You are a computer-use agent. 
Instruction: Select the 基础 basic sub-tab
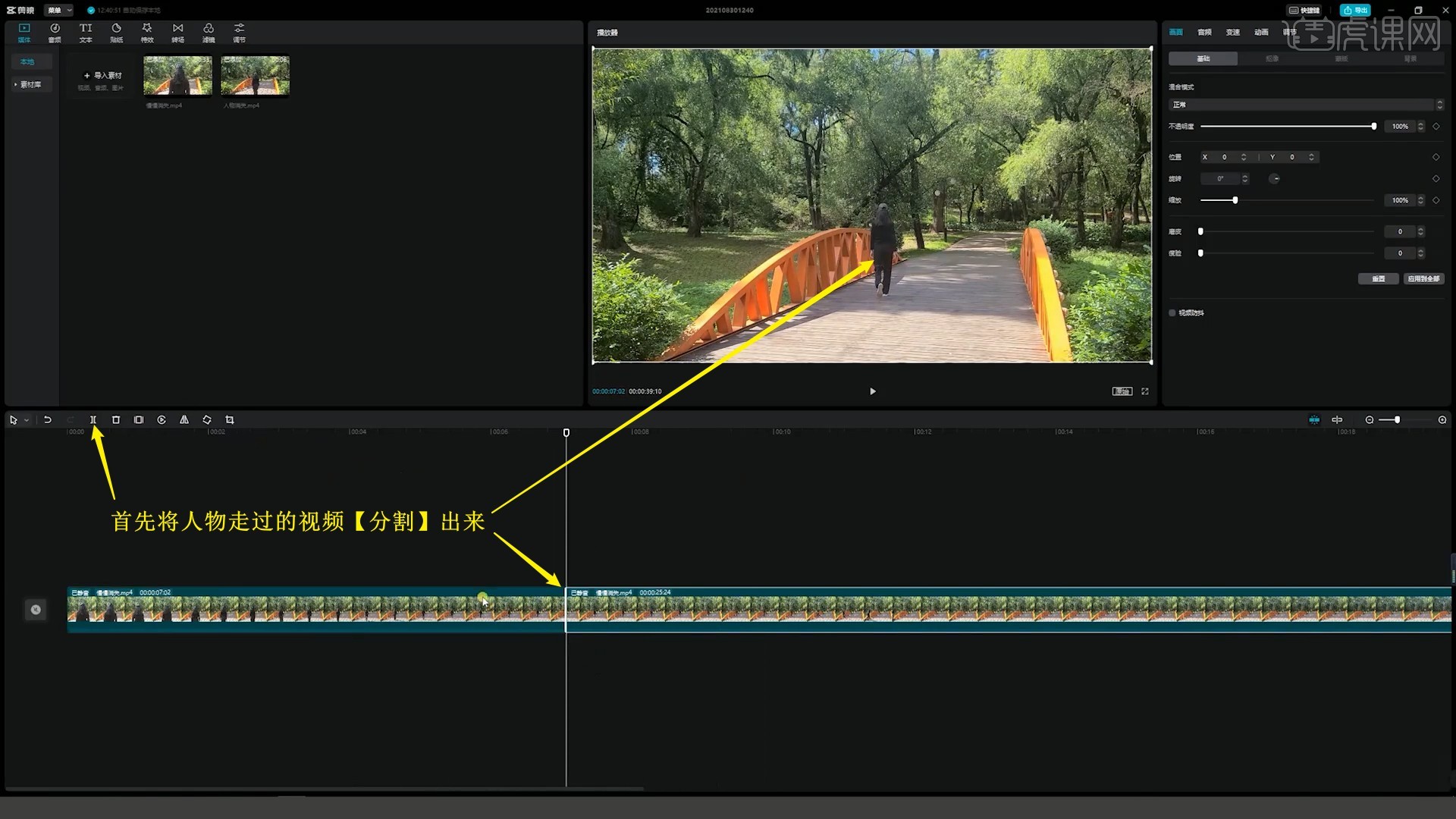(1203, 58)
